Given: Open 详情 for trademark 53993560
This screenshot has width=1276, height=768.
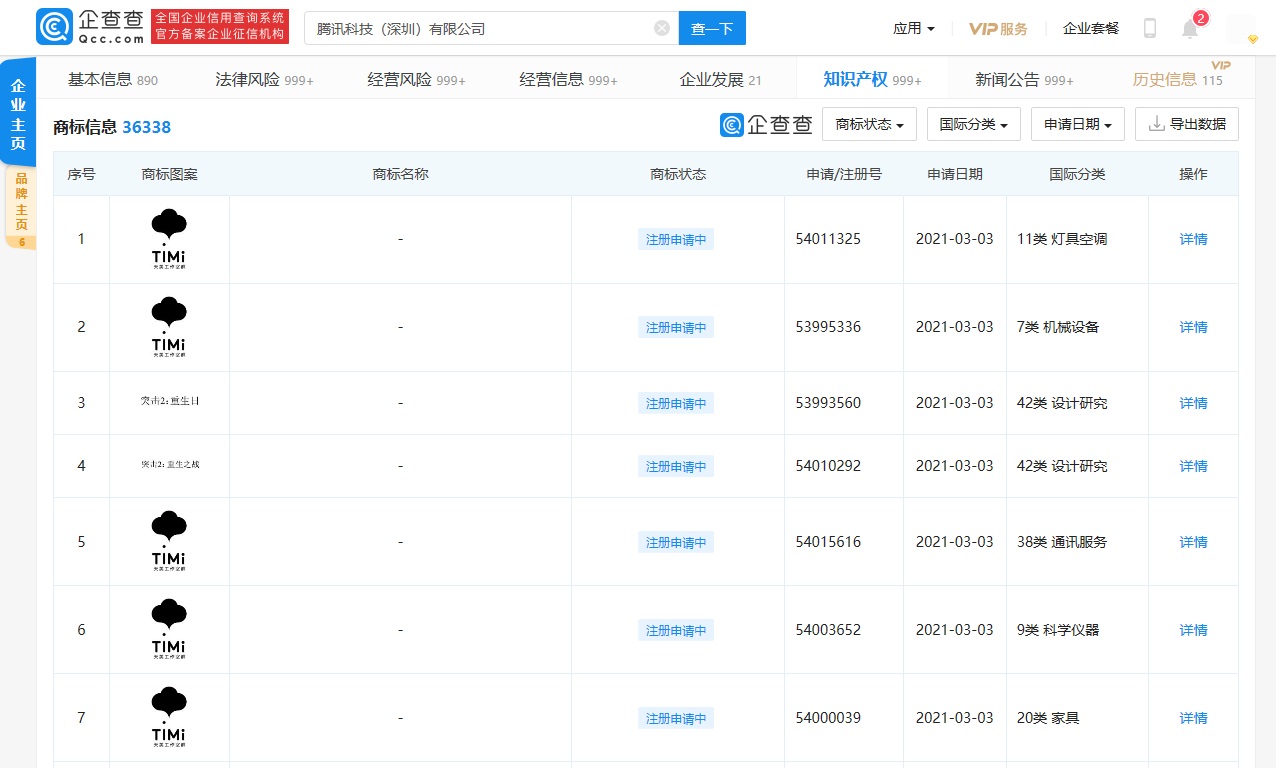Looking at the screenshot, I should pos(1193,403).
